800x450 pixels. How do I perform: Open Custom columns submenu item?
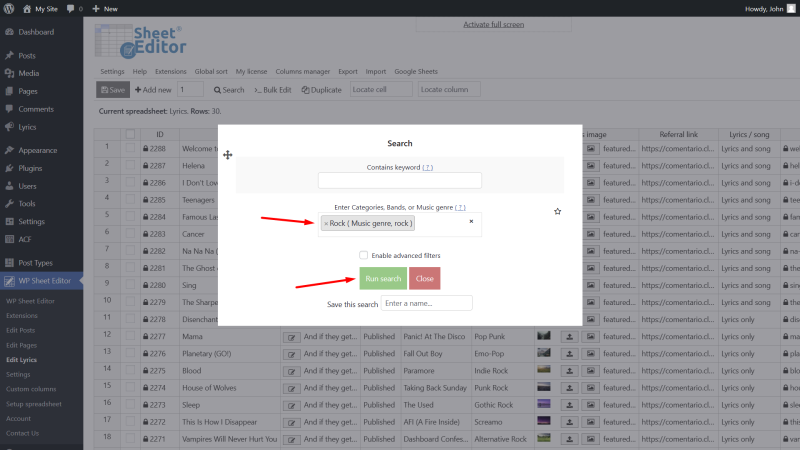31,389
